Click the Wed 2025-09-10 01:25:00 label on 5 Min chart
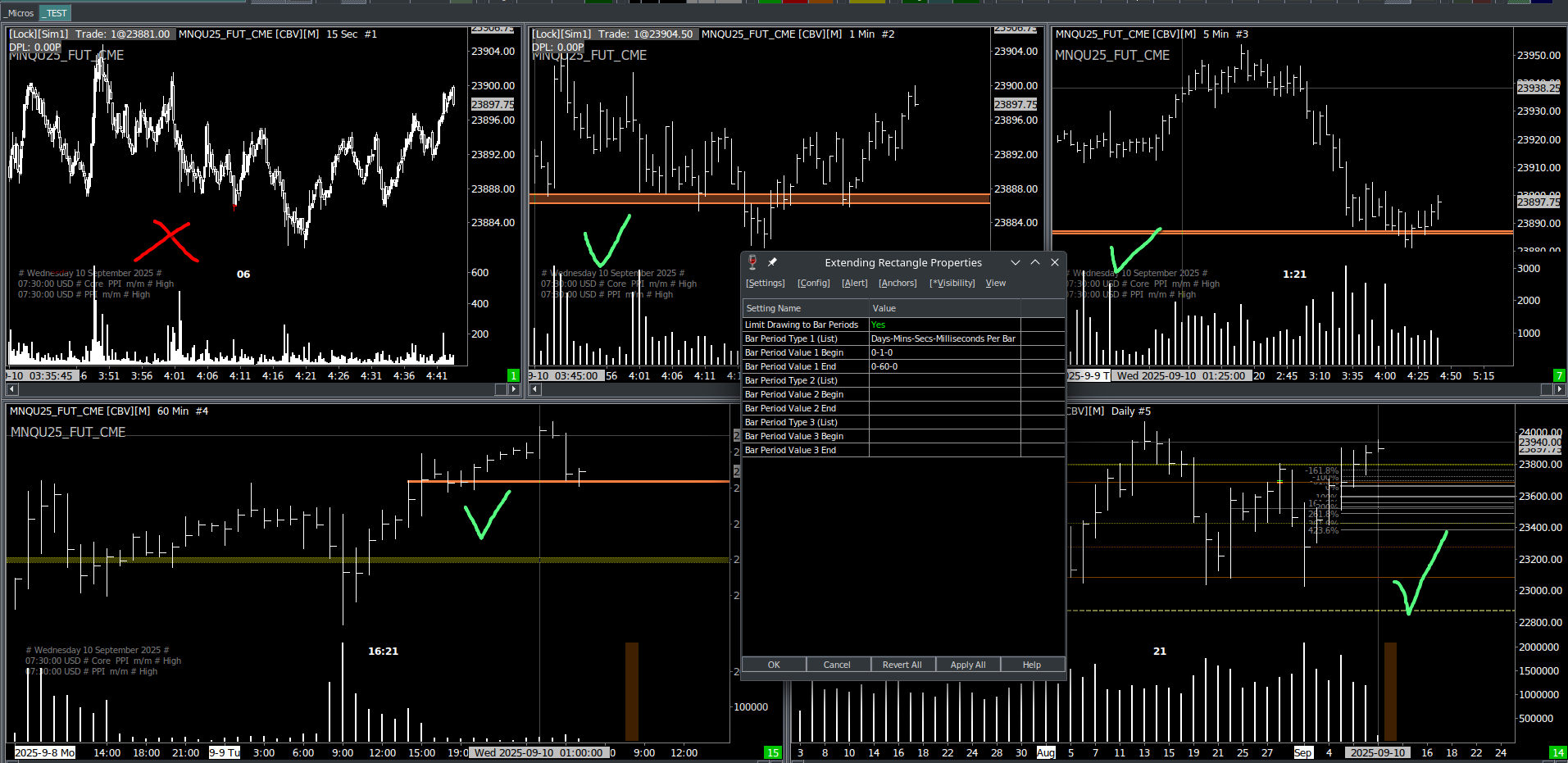This screenshot has width=1568, height=763. 1180,375
